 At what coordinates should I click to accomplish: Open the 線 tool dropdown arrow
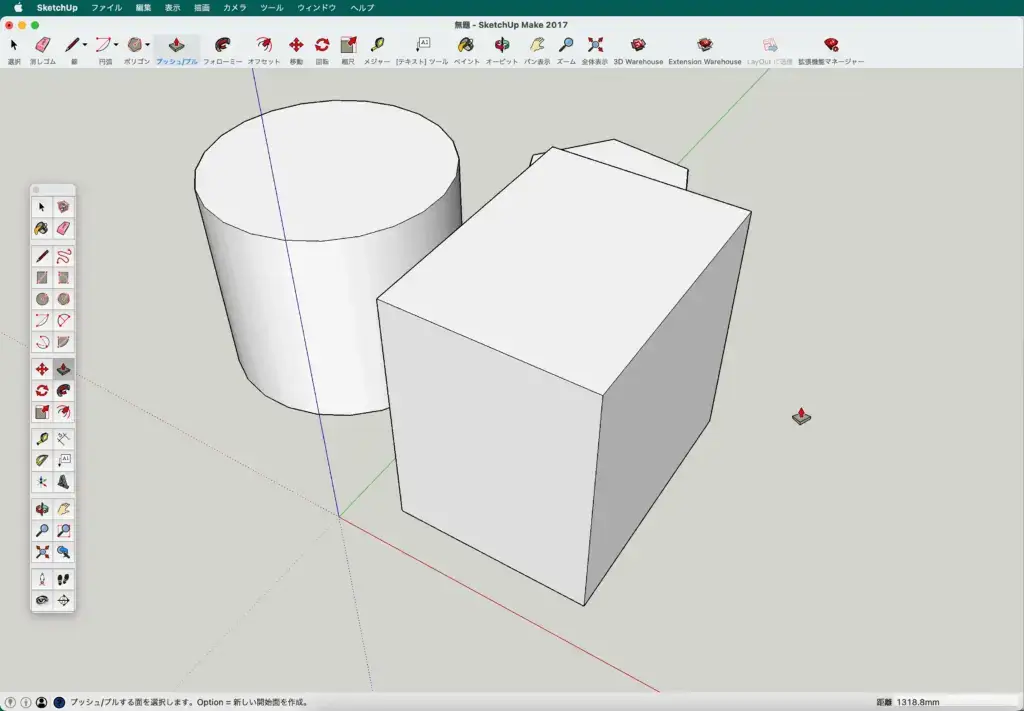point(85,45)
